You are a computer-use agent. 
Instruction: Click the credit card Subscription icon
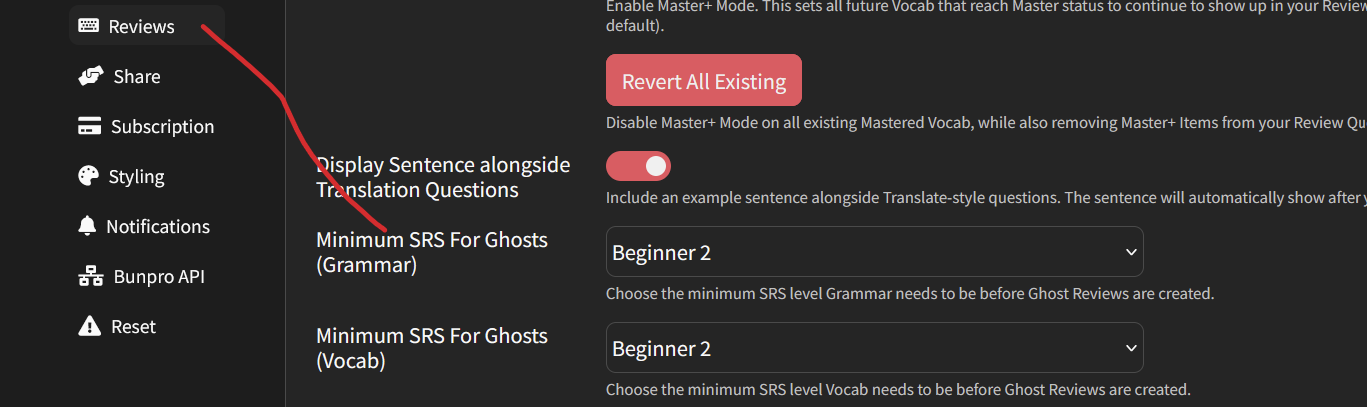pyautogui.click(x=90, y=126)
